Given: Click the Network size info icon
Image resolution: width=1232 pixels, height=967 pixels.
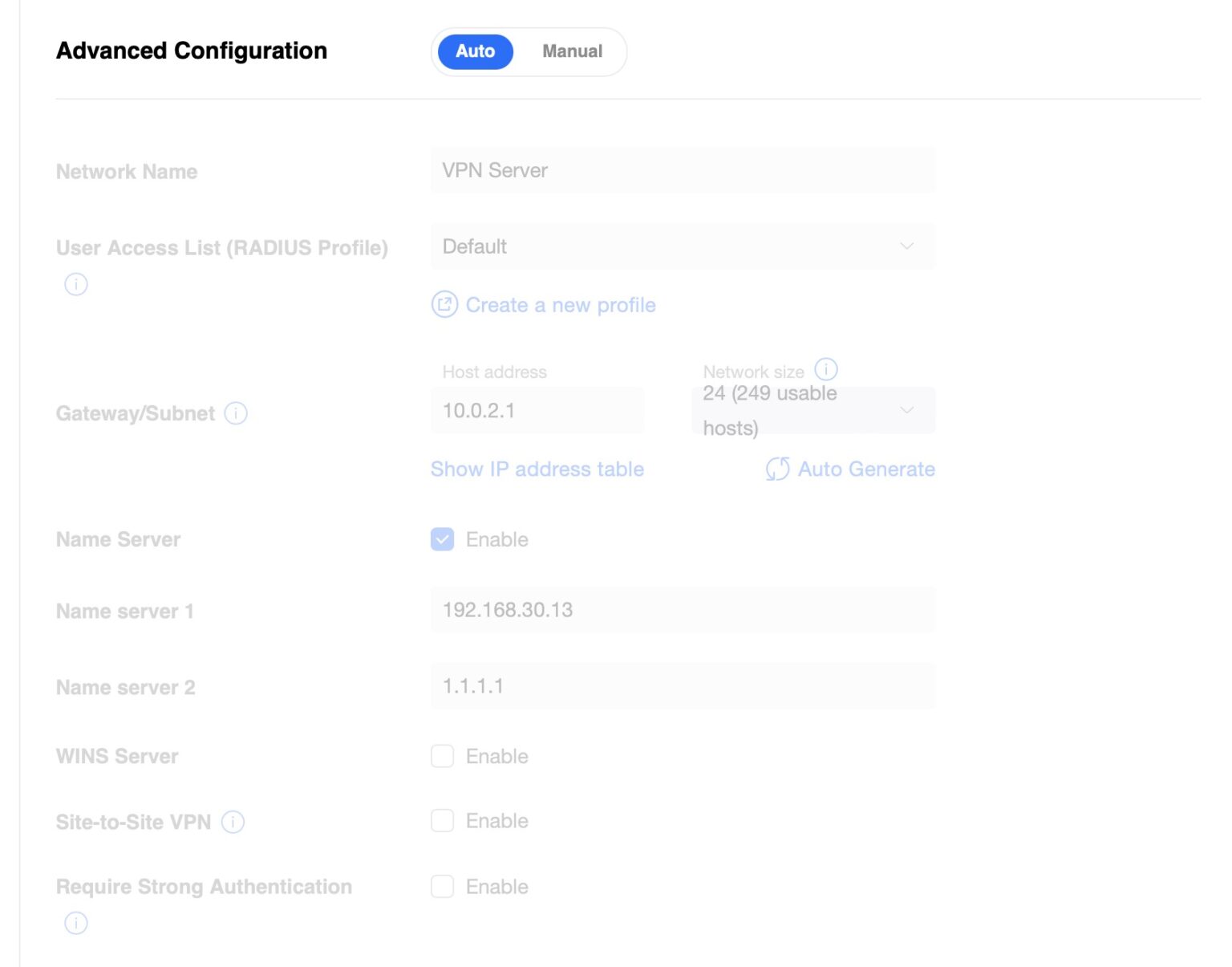Looking at the screenshot, I should [x=826, y=369].
